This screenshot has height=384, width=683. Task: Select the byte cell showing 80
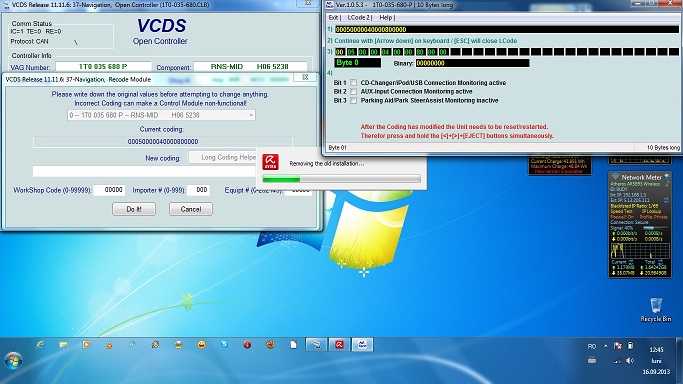[x=420, y=52]
